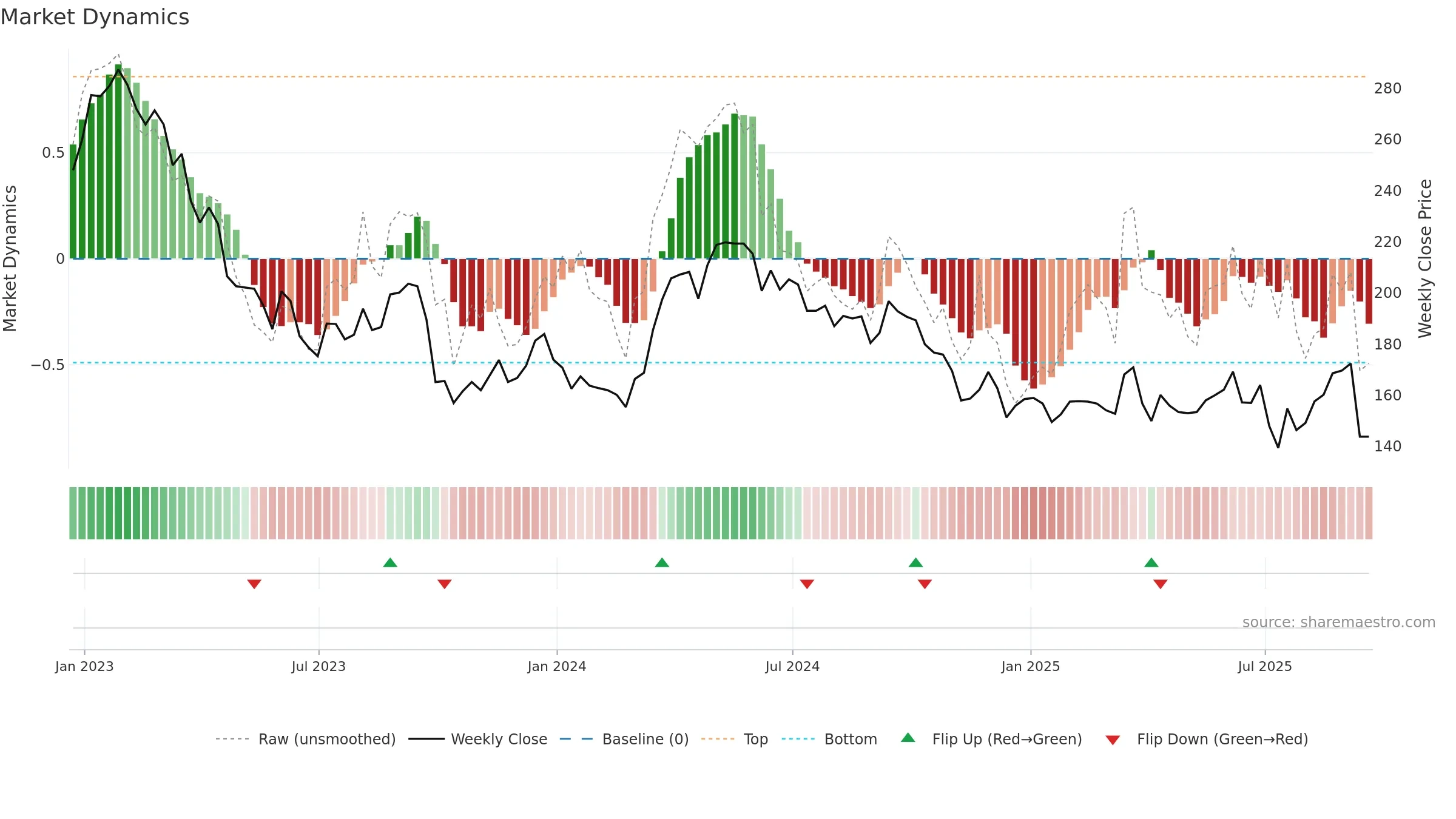The width and height of the screenshot is (1456, 819).
Task: Click the Jul 2023 x-axis label
Action: click(318, 666)
